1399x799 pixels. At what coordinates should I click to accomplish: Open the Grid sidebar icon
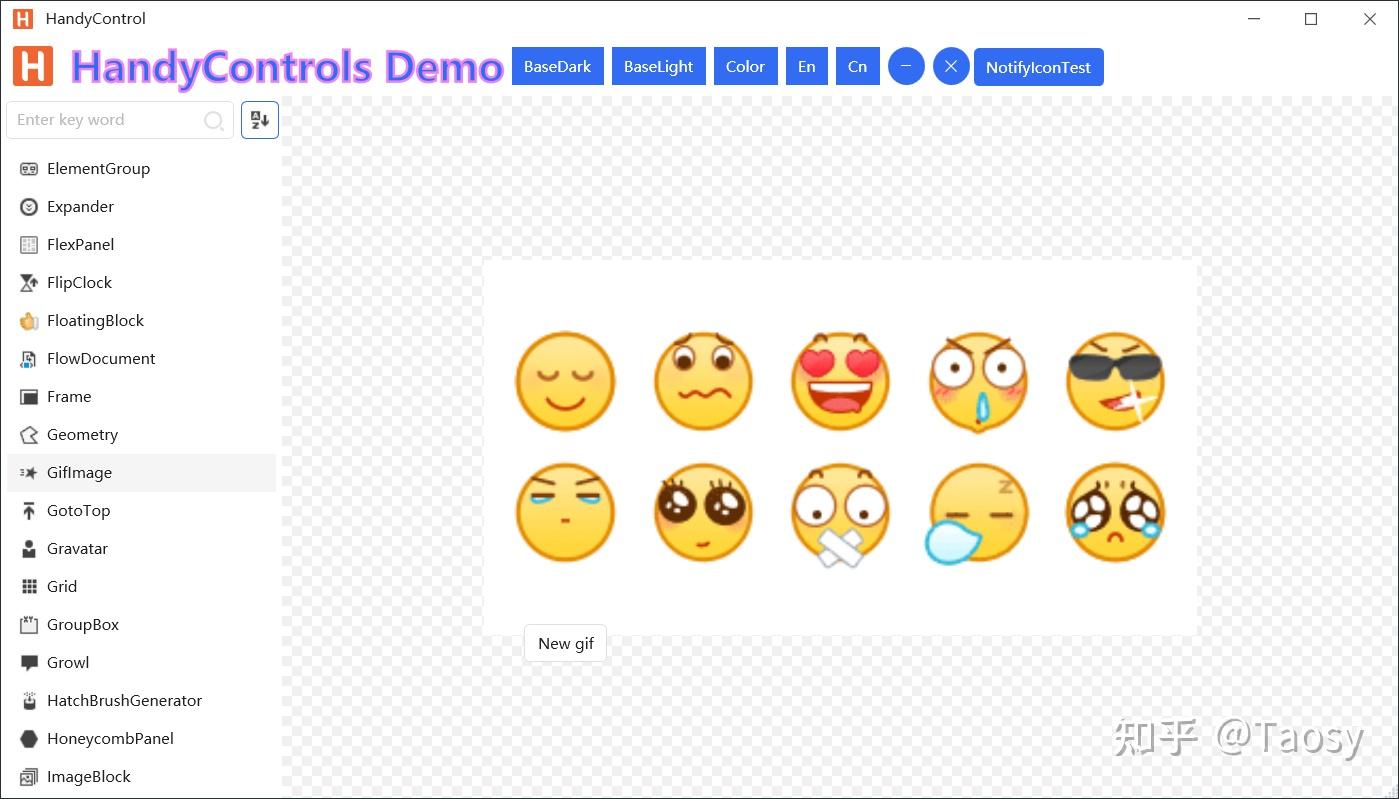click(29, 587)
